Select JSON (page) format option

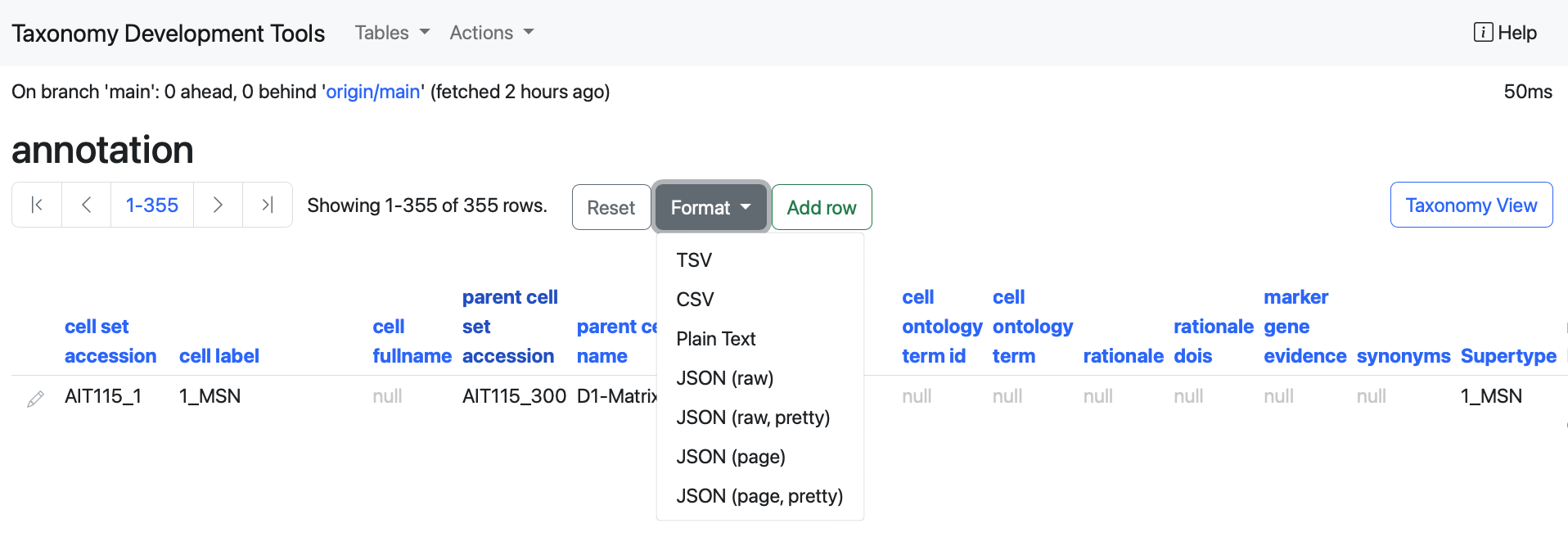[x=731, y=457]
